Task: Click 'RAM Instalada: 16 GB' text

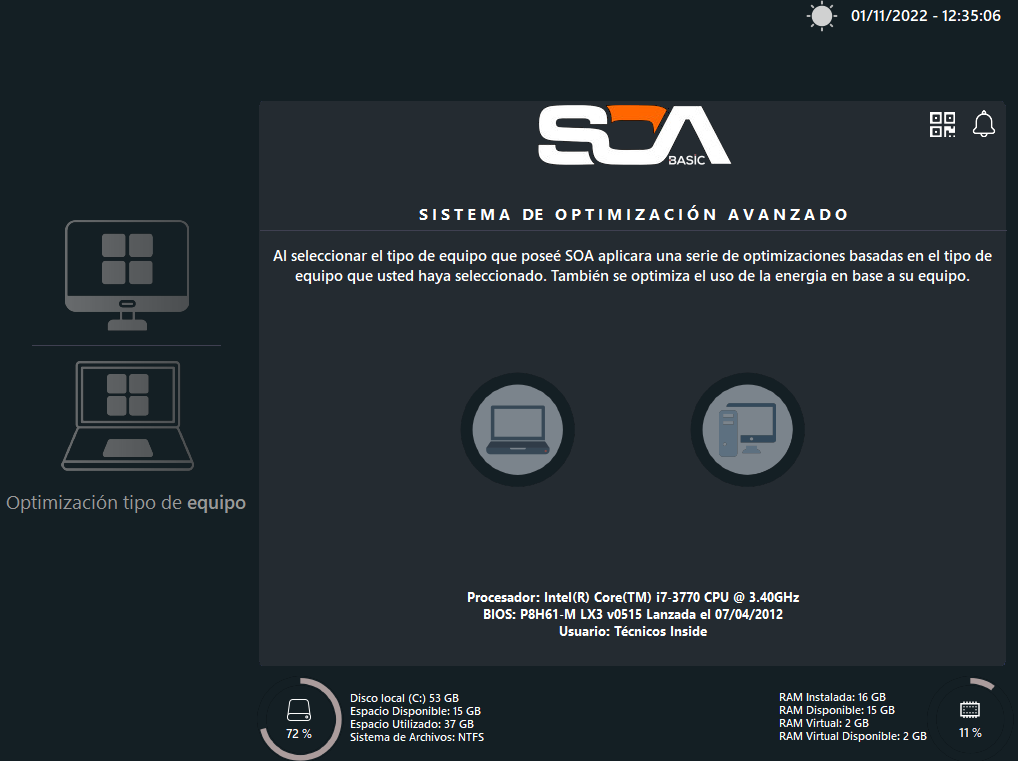Action: [832, 697]
